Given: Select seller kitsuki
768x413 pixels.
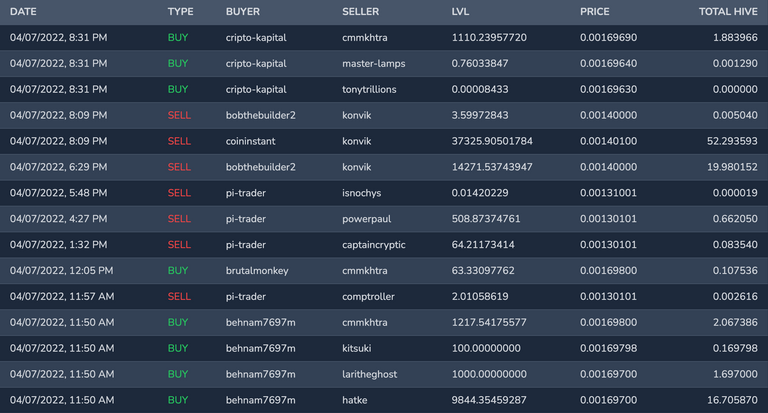Looking at the screenshot, I should pyautogui.click(x=357, y=348).
